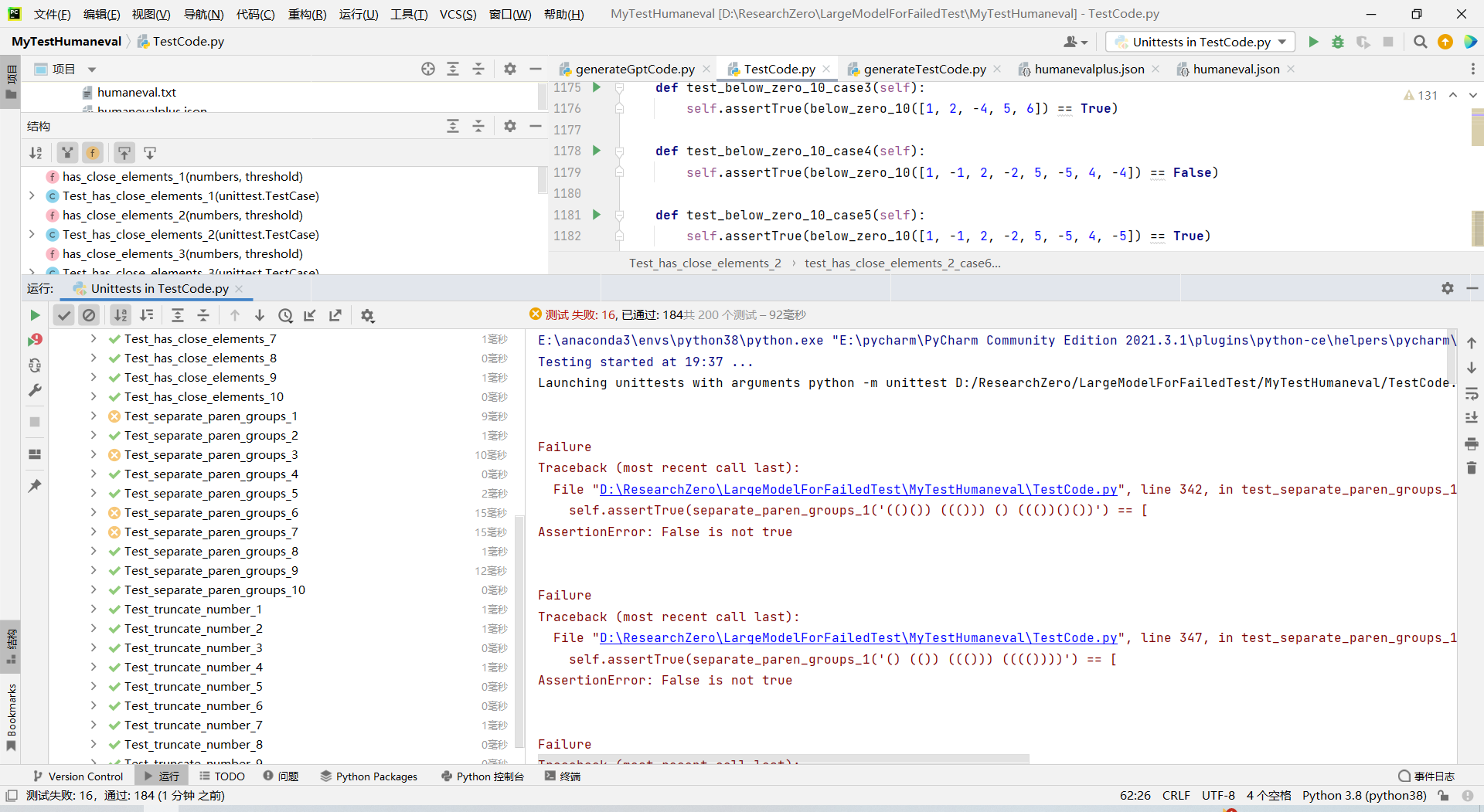Switch to generateTestCode.py tab
The image size is (1484, 812).
[x=924, y=69]
